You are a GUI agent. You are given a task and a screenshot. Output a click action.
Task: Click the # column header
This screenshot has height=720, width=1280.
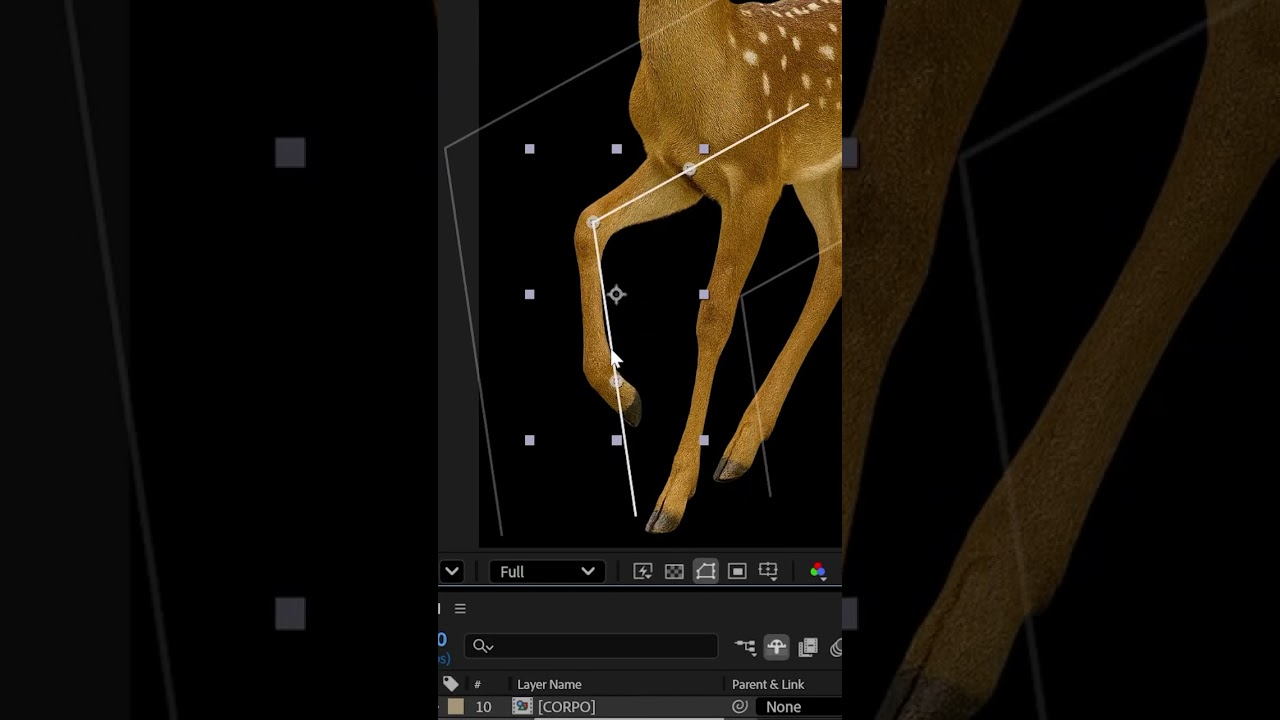coord(477,684)
